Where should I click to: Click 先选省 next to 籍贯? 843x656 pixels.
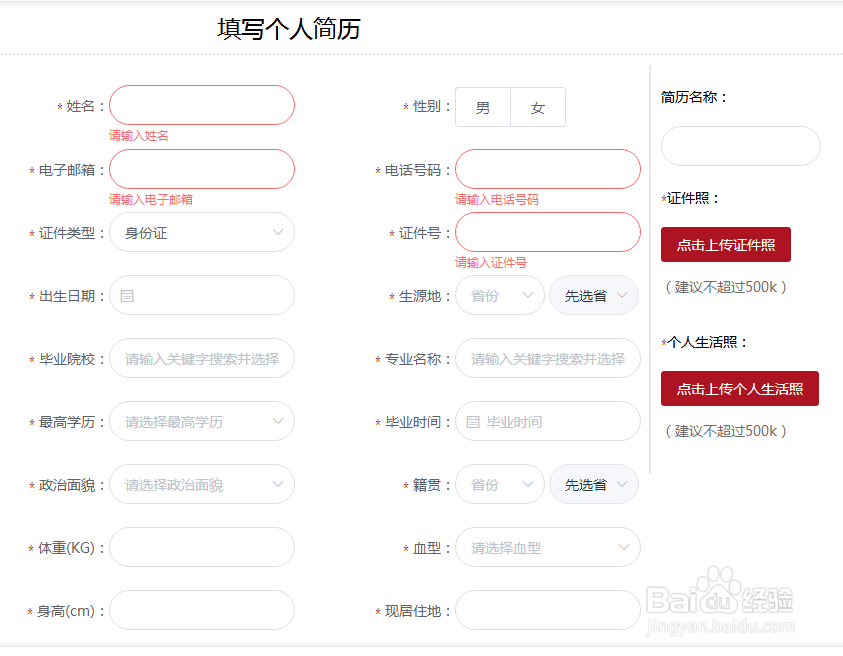pos(594,484)
